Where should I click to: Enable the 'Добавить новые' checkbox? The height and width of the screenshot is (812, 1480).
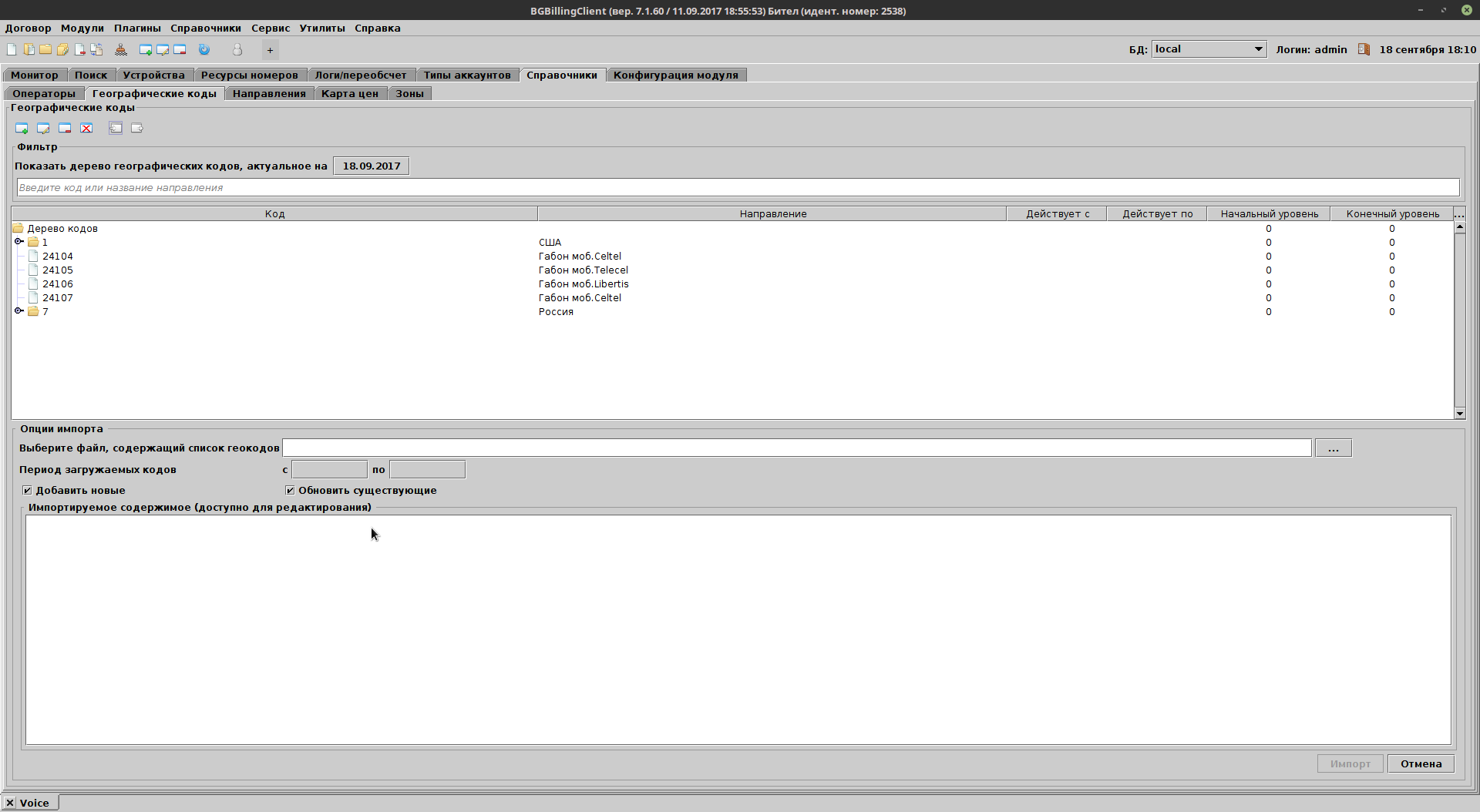point(27,490)
